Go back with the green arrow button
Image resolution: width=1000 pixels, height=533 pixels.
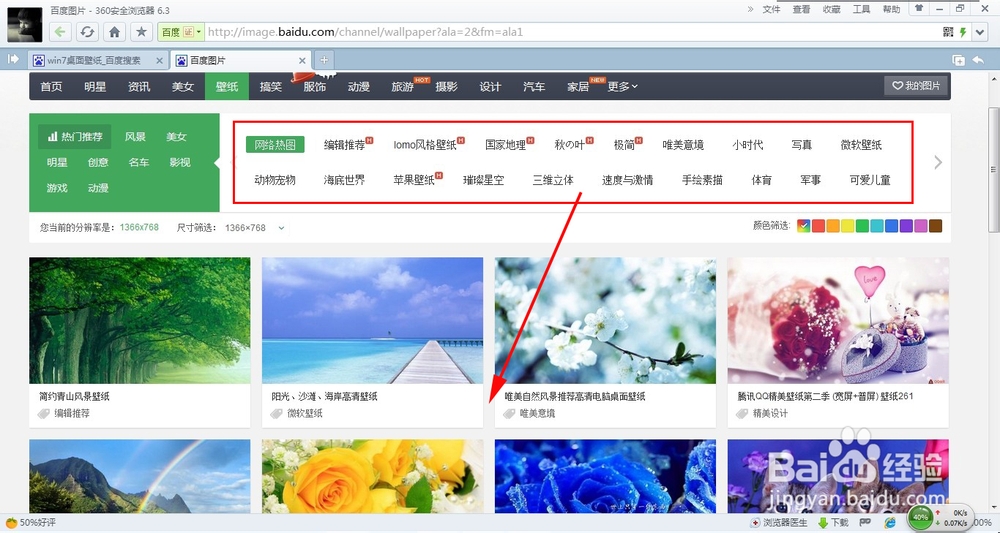(x=60, y=32)
